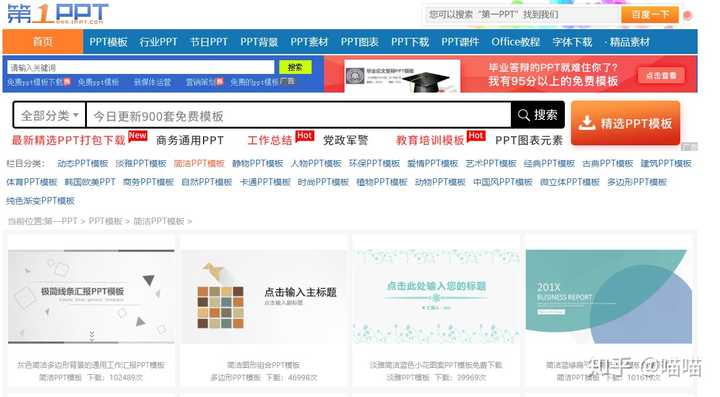
Task: Select 淡雅PPT模板 category
Action: (x=141, y=163)
